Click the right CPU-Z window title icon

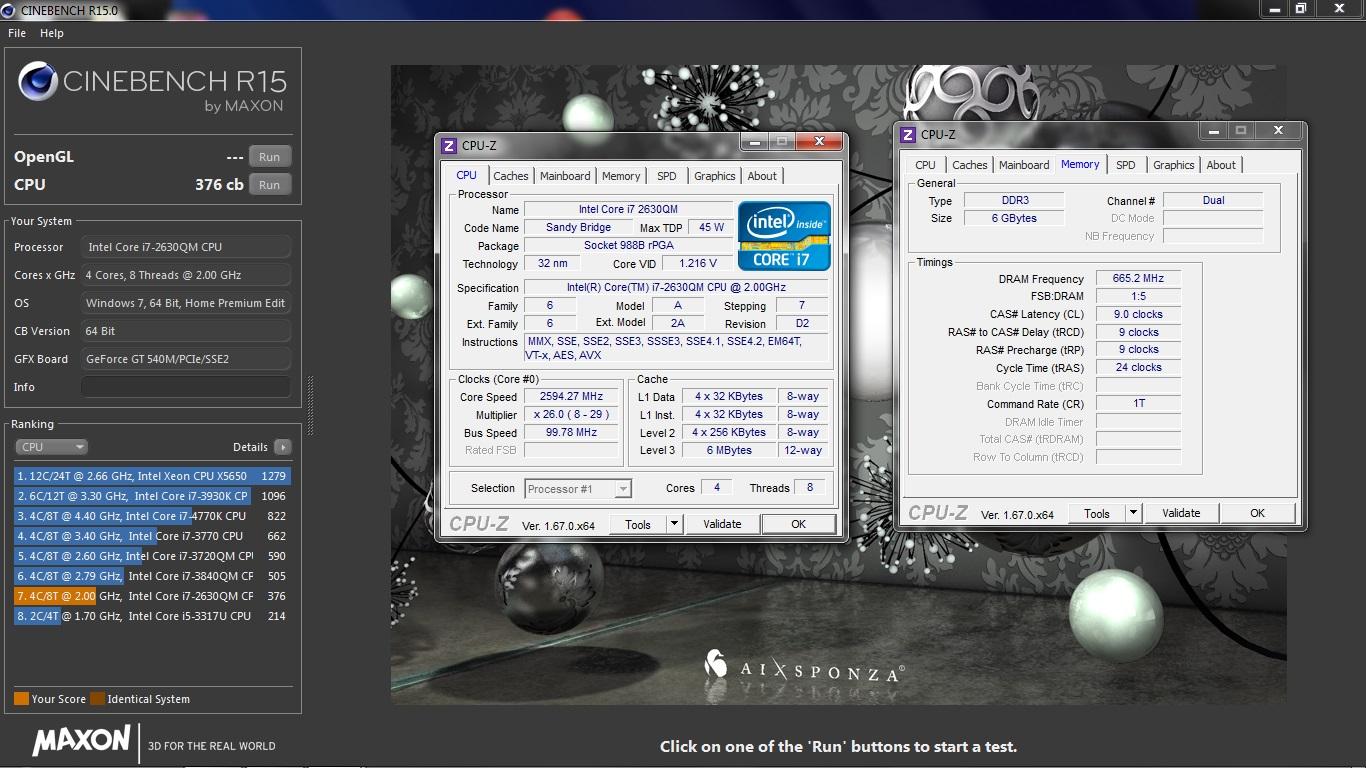point(908,134)
